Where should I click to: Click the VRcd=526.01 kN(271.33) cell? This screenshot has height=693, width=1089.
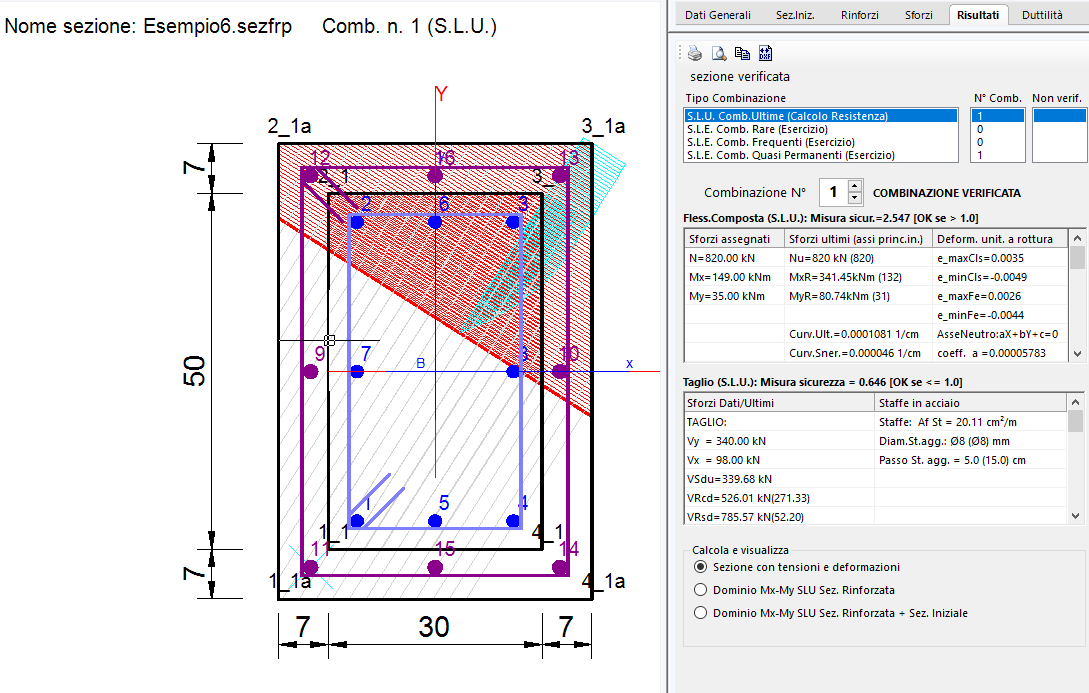pos(779,498)
